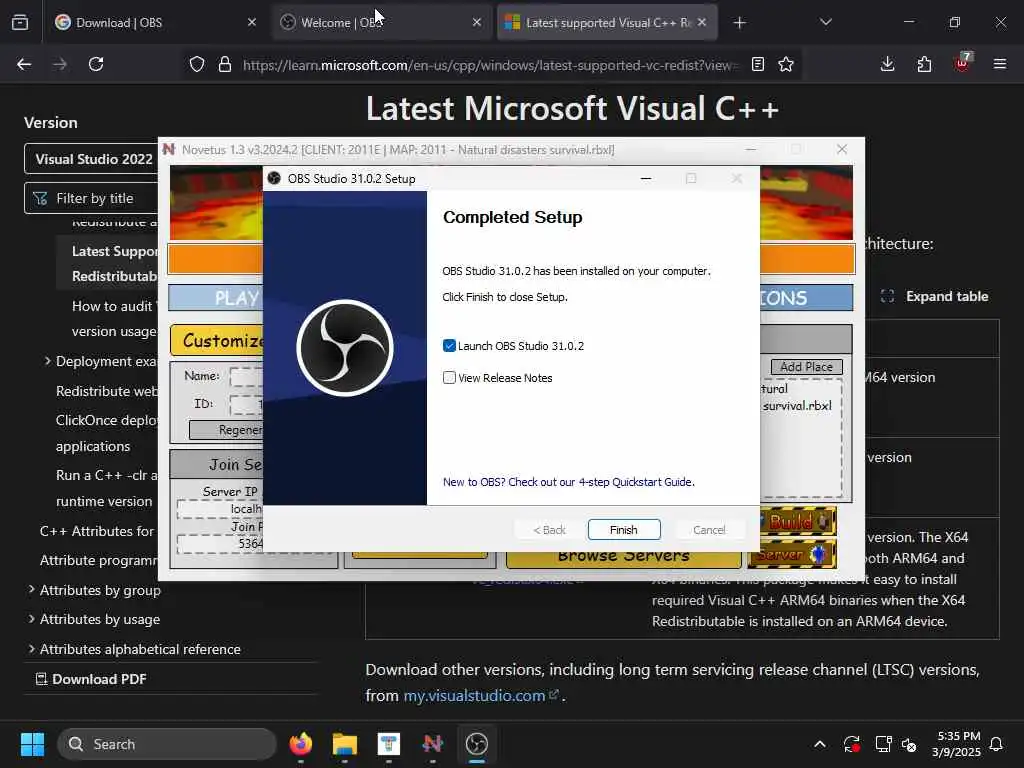Click the Build button in Novetus
Image resolution: width=1024 pixels, height=768 pixels.
pyautogui.click(x=798, y=522)
